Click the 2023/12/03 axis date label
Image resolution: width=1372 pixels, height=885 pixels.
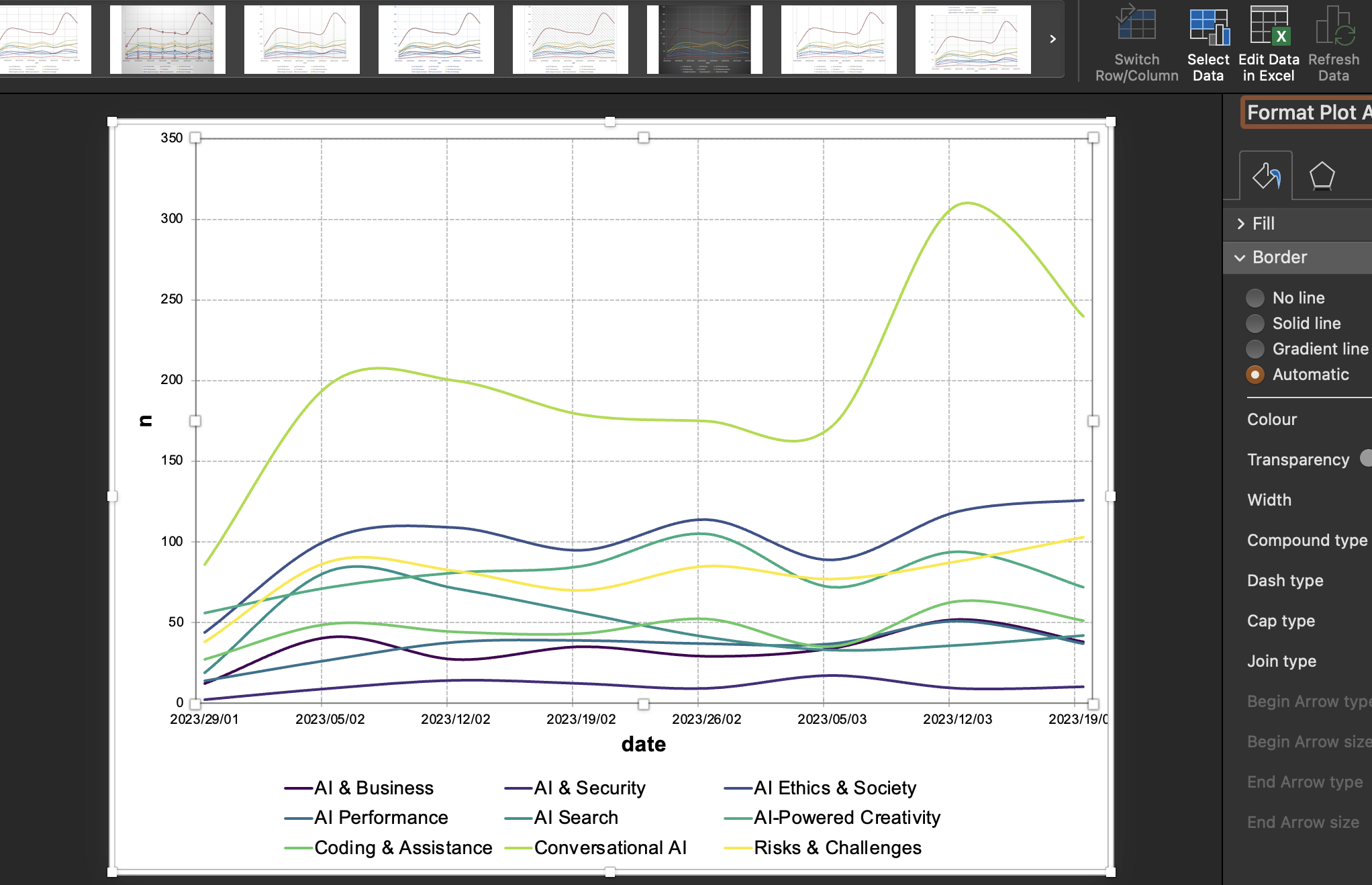[958, 719]
